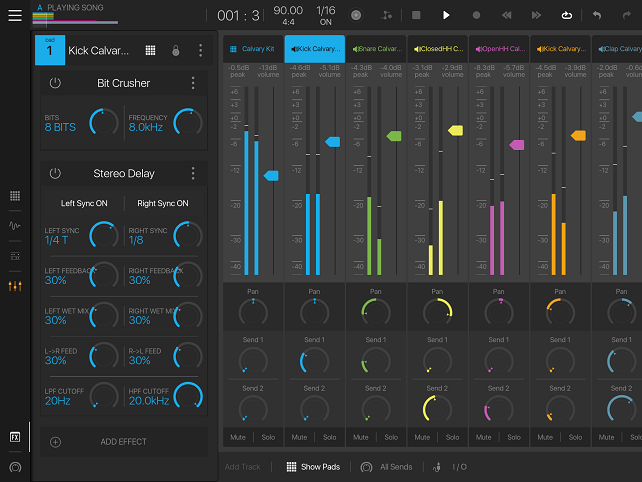
Task: Redo the last action
Action: click(x=626, y=15)
